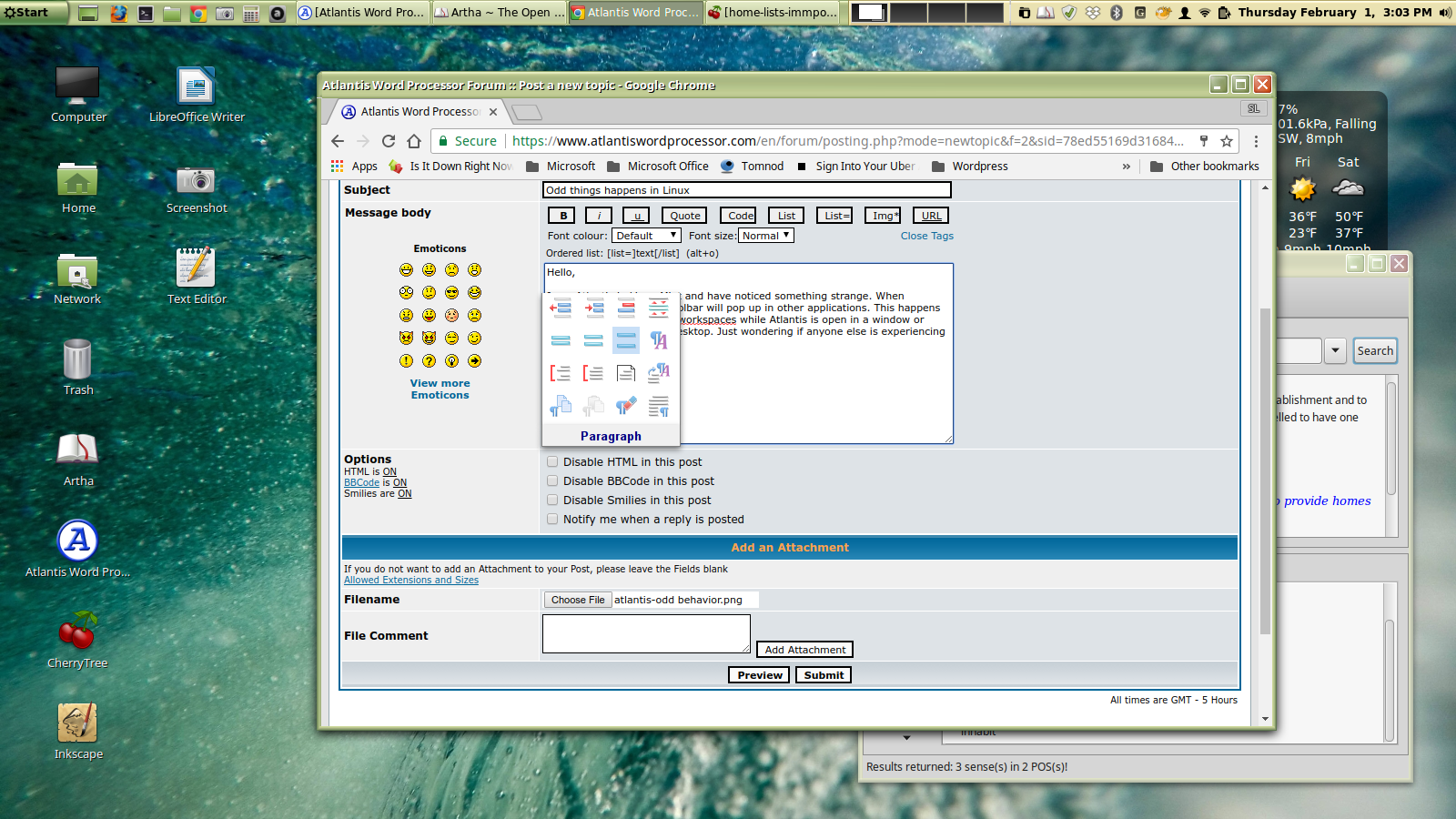Click the page document icon in Paragraph popup
This screenshot has height=819, width=1456.
(626, 373)
